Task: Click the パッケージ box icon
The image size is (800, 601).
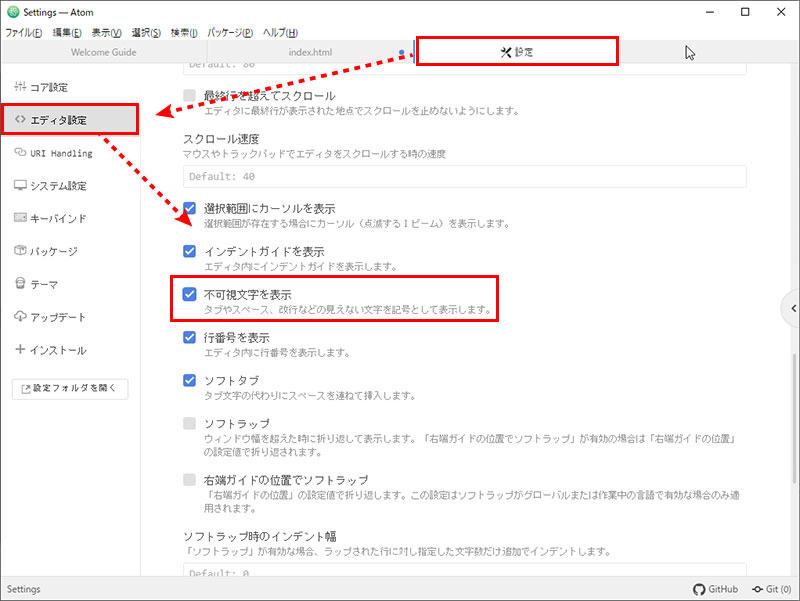Action: (20, 250)
